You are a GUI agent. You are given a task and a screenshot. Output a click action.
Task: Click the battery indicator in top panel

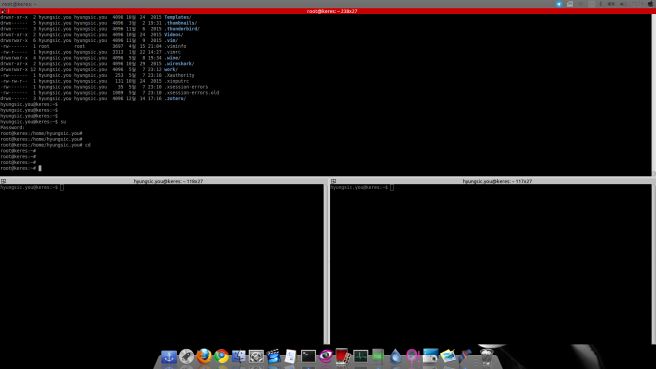coord(611,4)
